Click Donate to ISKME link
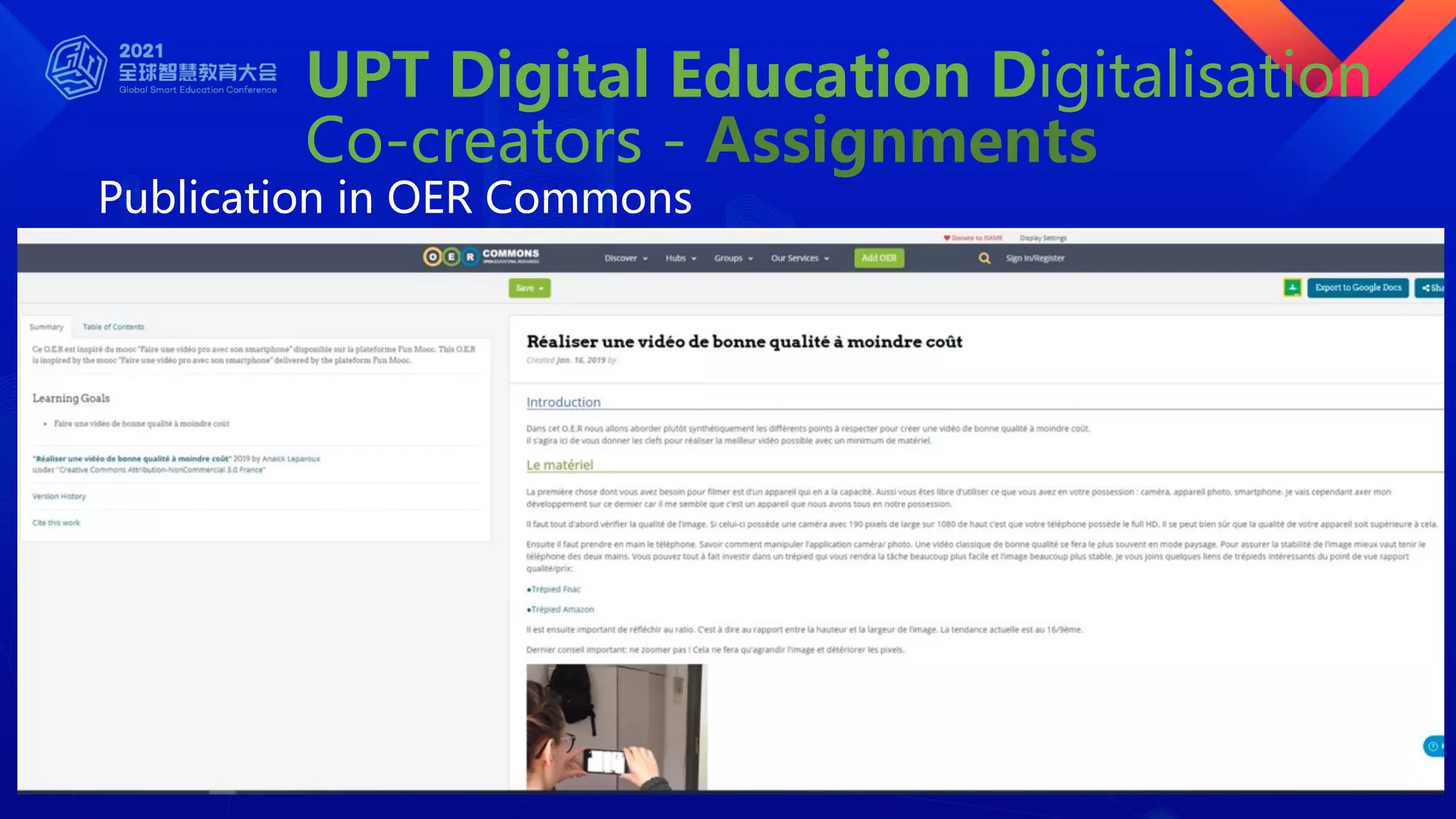1456x819 pixels. (x=973, y=238)
